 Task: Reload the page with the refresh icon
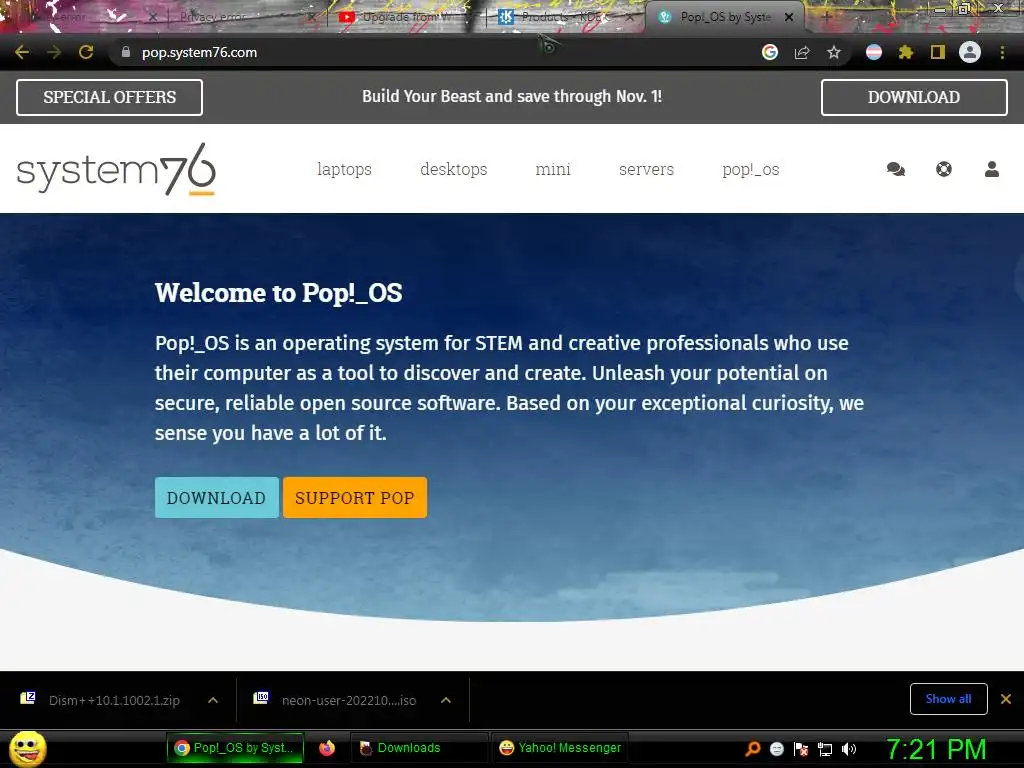click(x=86, y=52)
